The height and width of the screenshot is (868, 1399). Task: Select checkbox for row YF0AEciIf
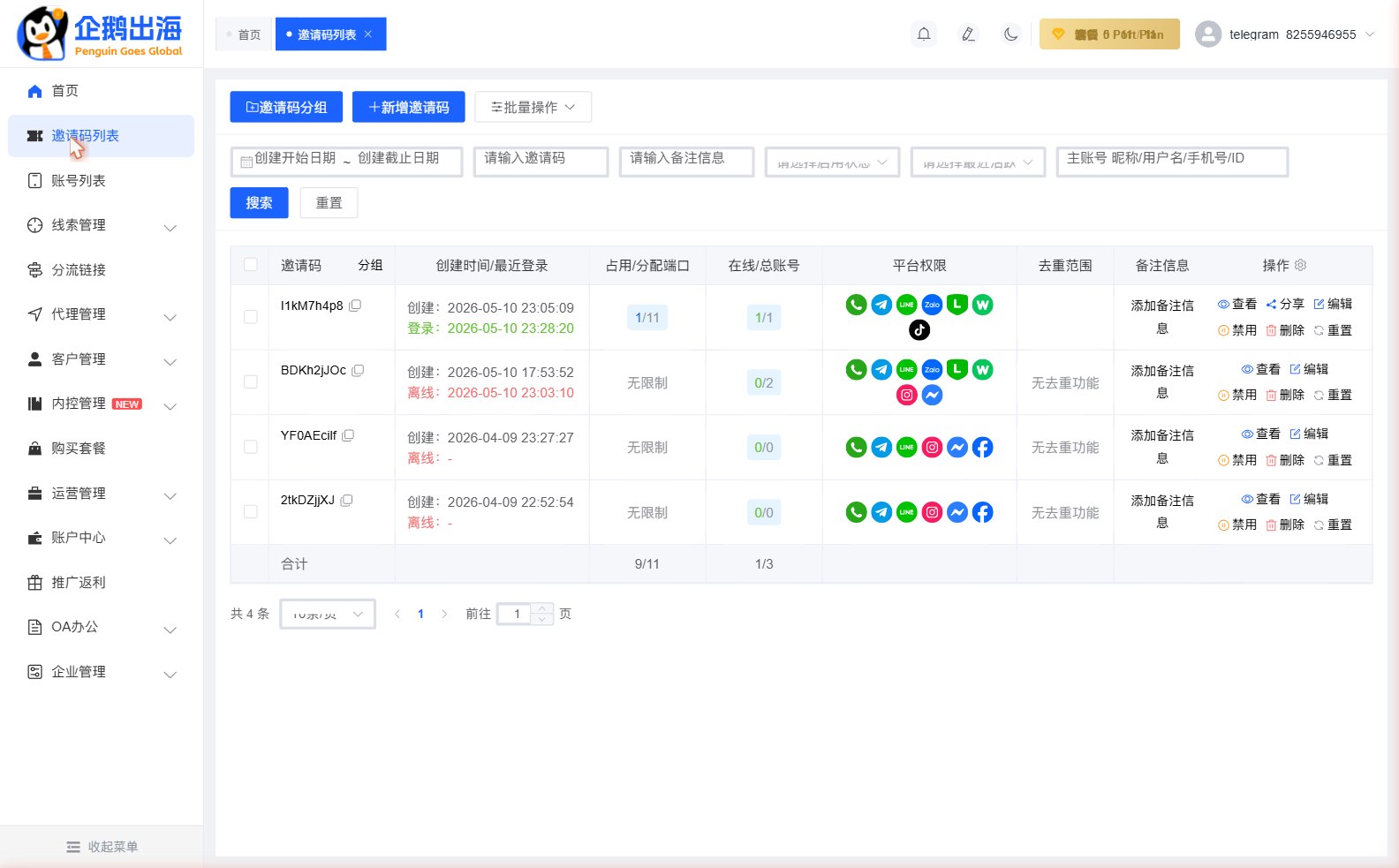pyautogui.click(x=251, y=447)
